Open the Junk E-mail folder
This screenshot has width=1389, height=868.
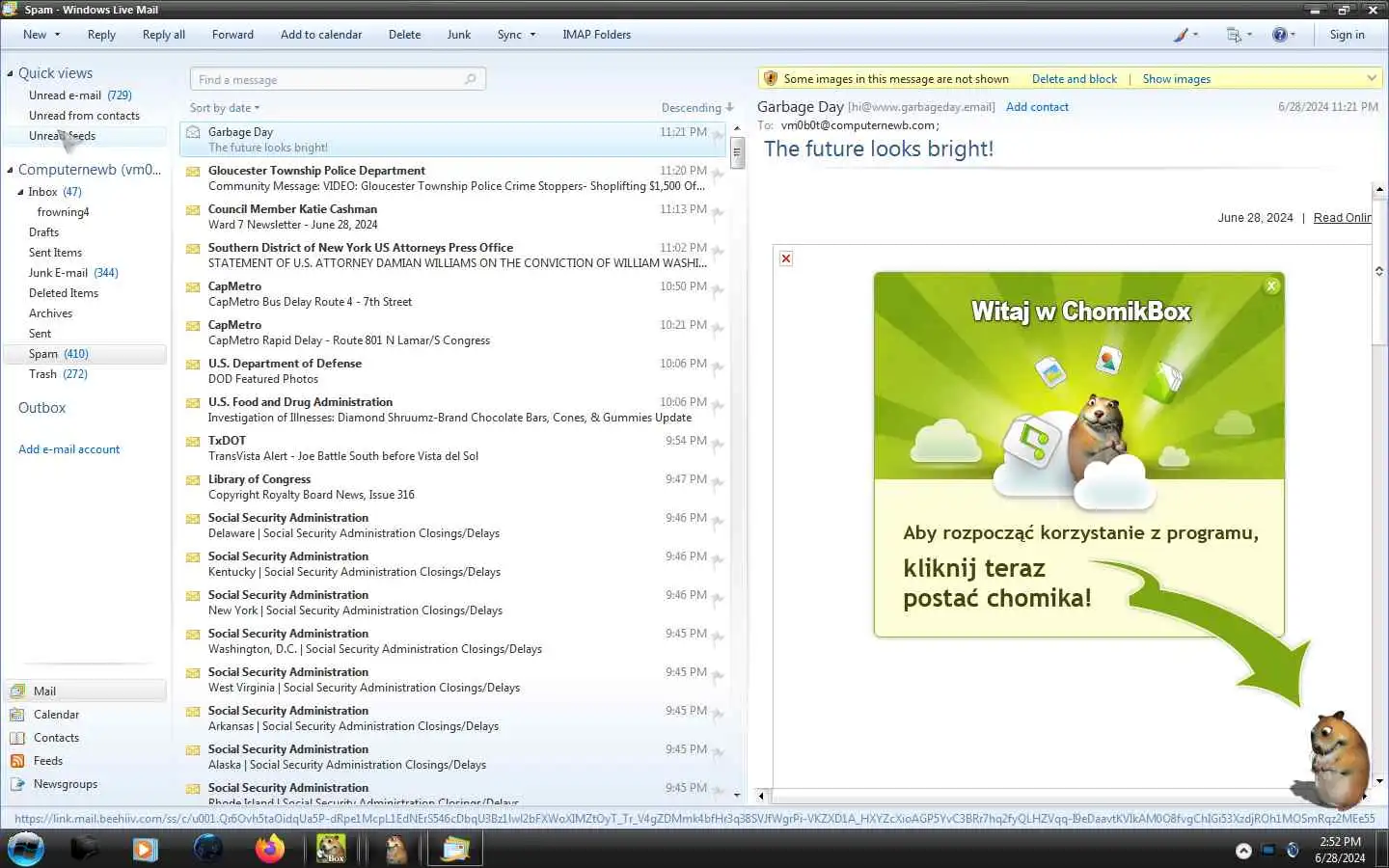pyautogui.click(x=73, y=273)
